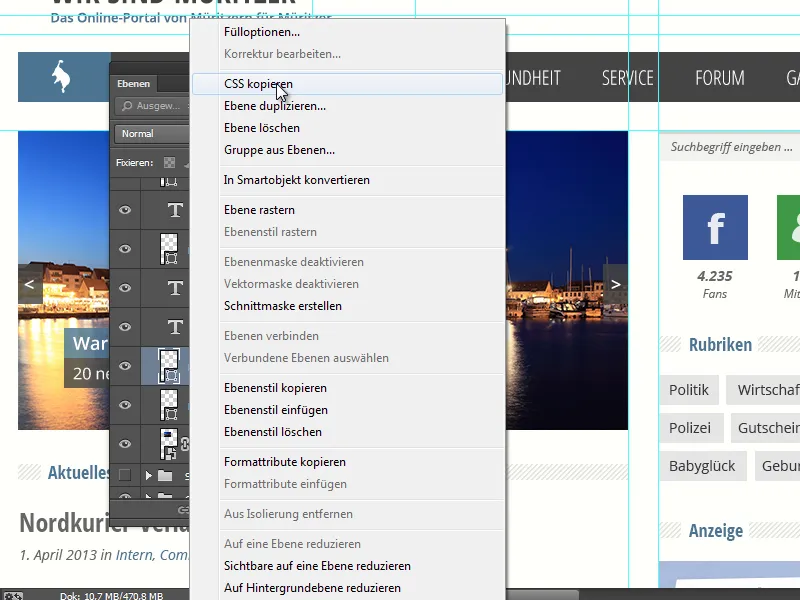The width and height of the screenshot is (800, 600).
Task: Click the Suchbegriff eingeben search field
Action: pos(730,147)
